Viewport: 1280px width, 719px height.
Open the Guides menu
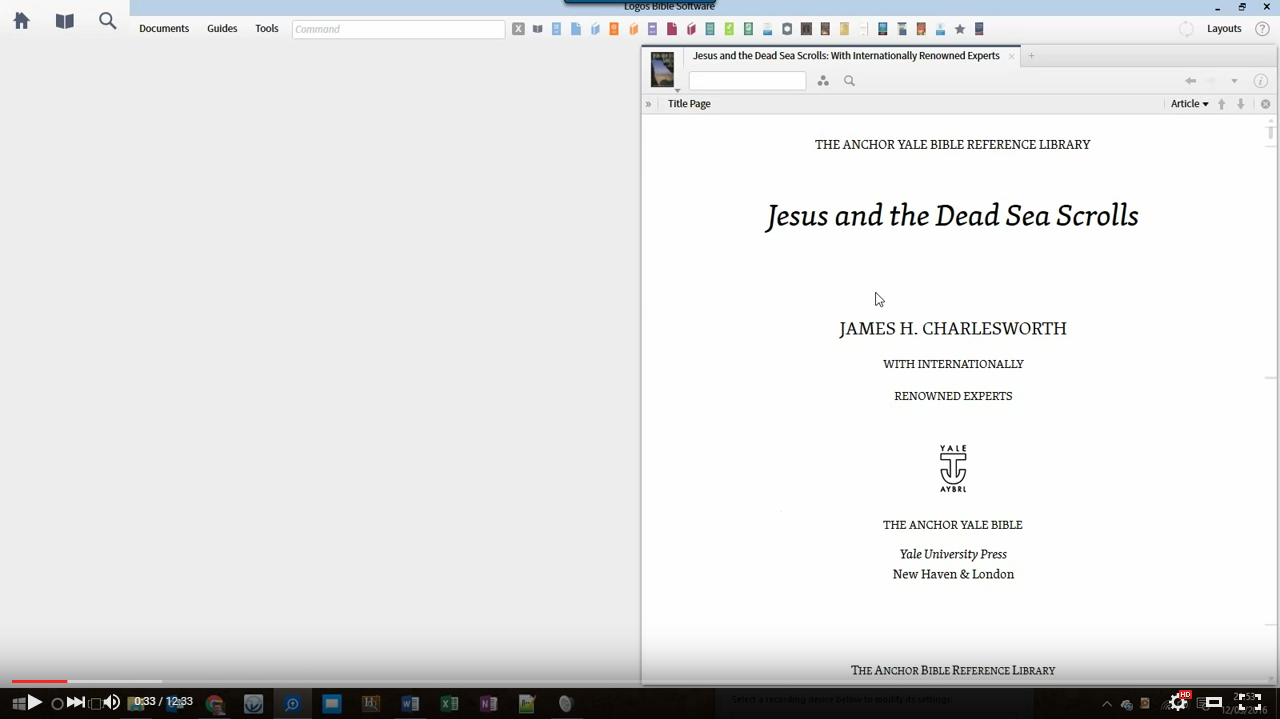[x=222, y=29]
